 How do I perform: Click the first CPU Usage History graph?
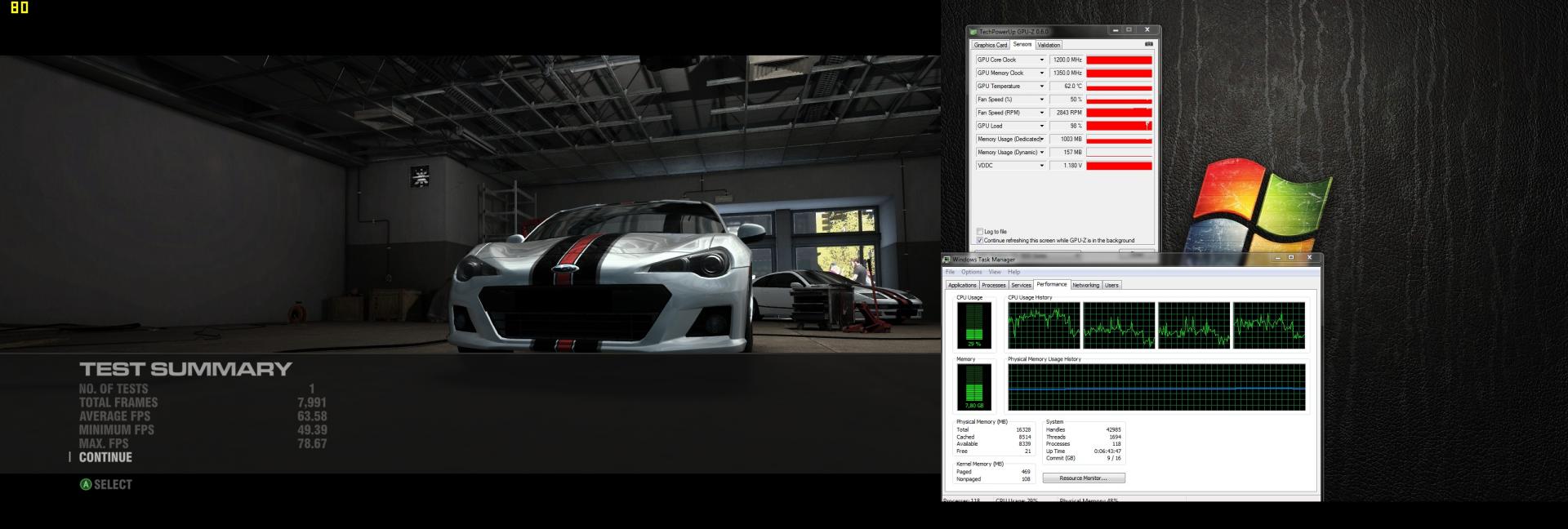pyautogui.click(x=1044, y=325)
